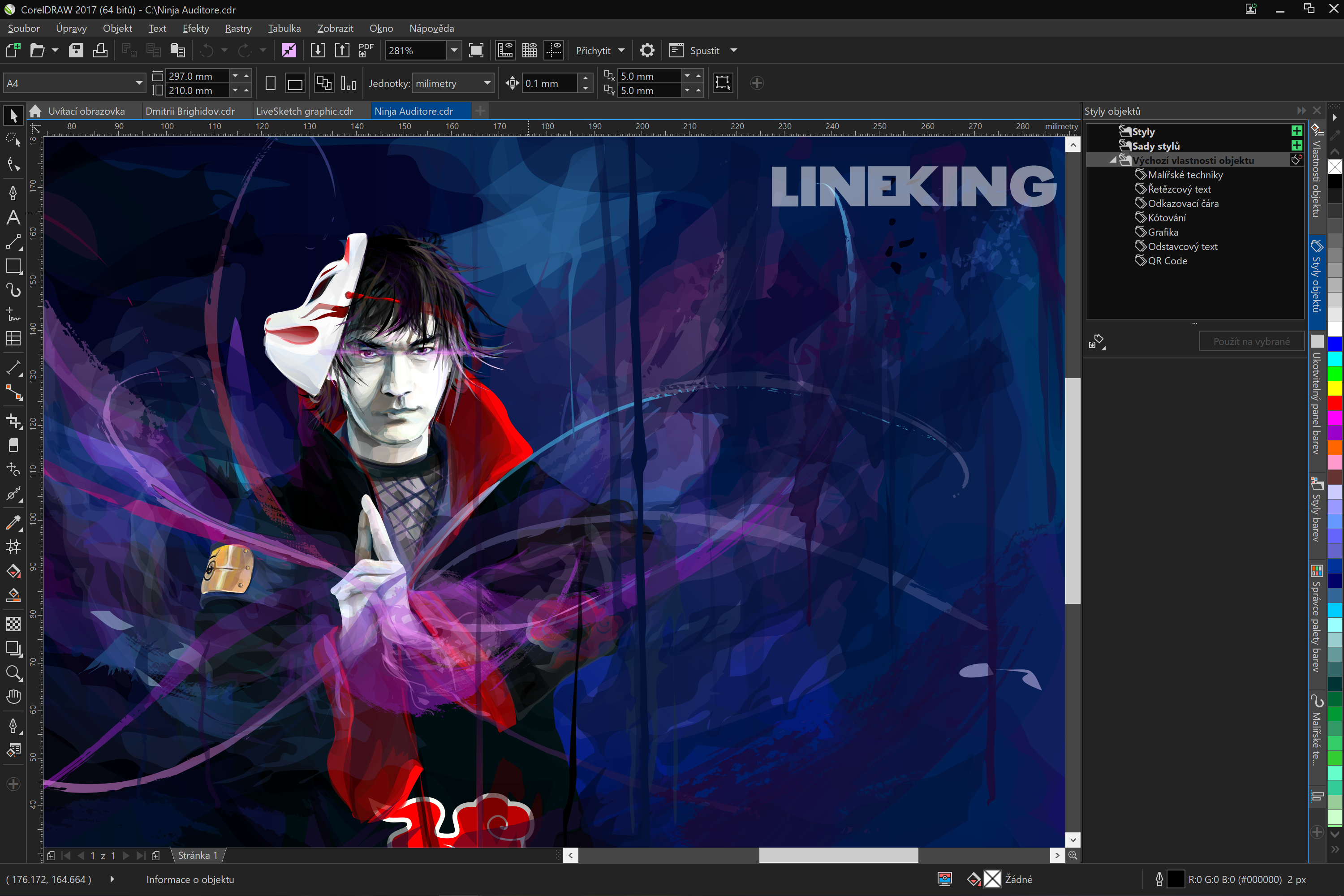This screenshot has width=1344, height=896.
Task: Click the add icon beside Sady stylů
Action: pyautogui.click(x=1297, y=145)
